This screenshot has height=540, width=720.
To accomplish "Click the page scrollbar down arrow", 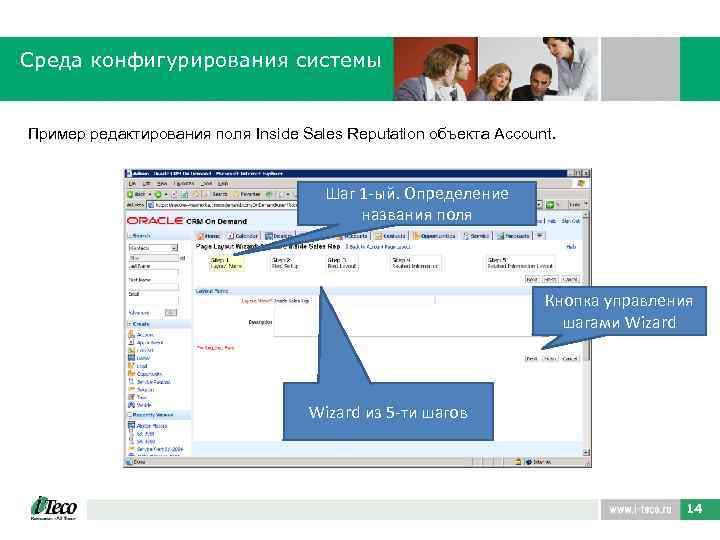I will 586,452.
